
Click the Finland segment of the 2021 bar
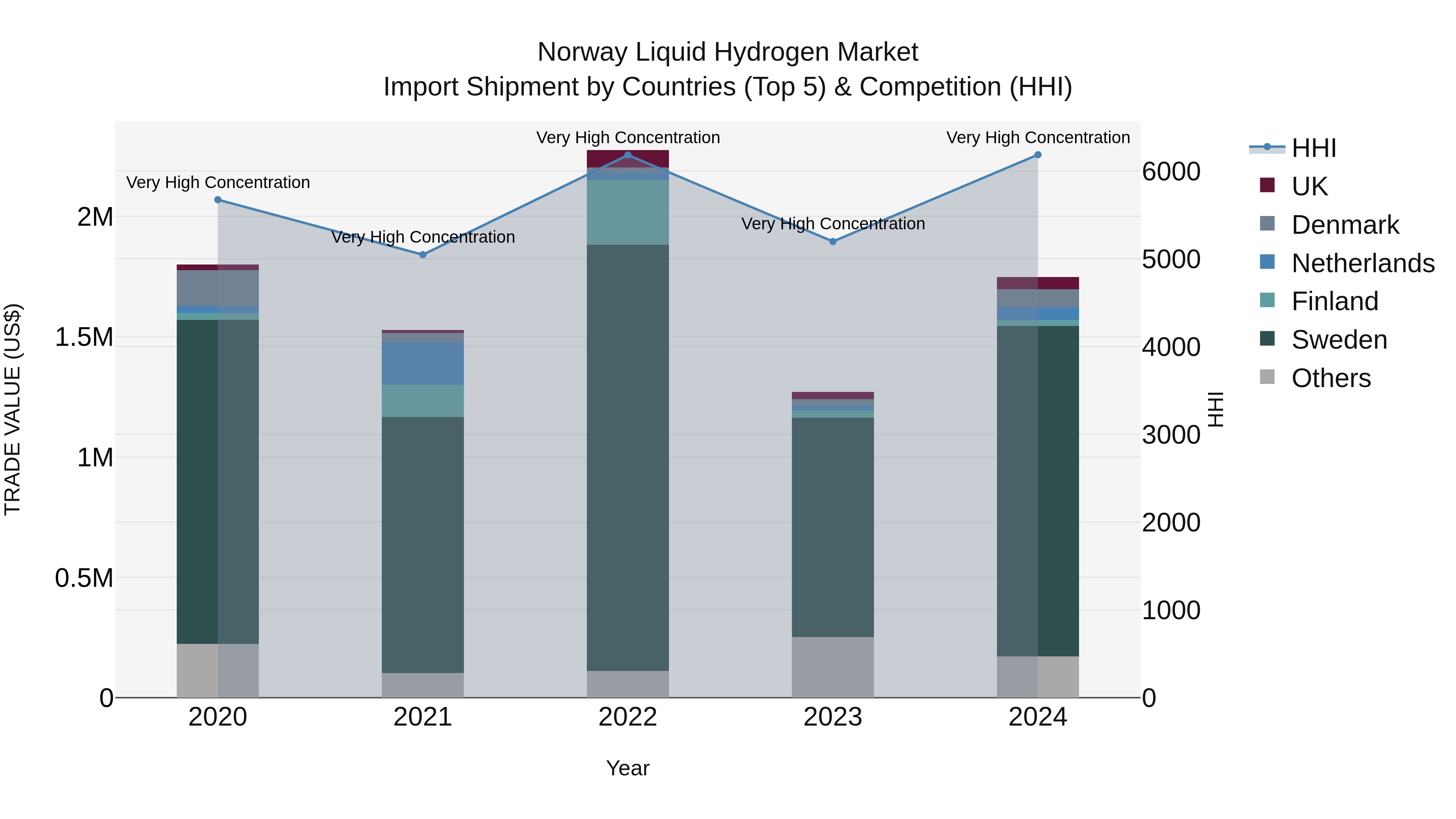[x=423, y=401]
